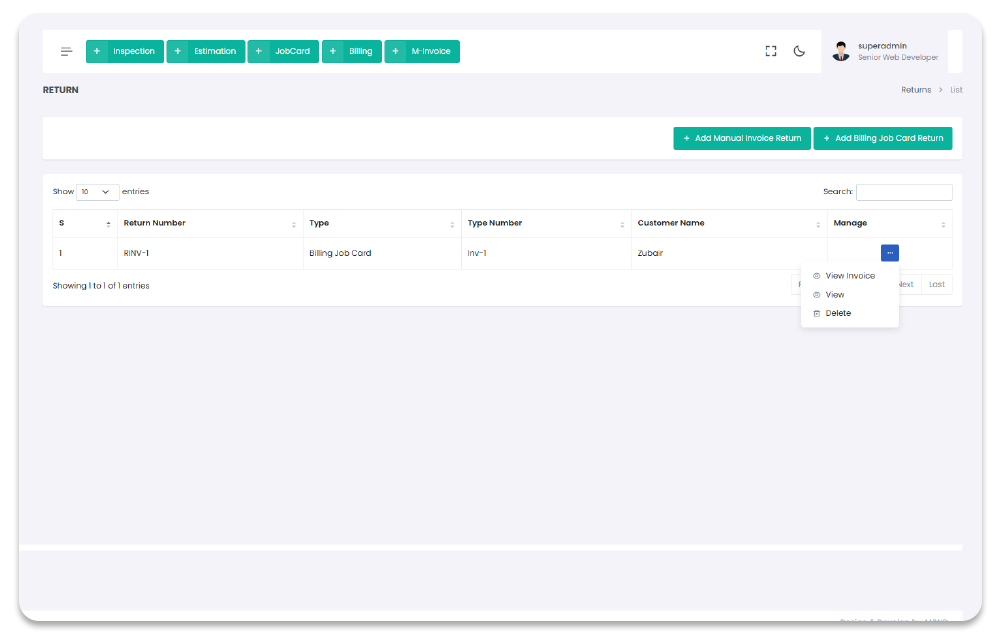This screenshot has height=633, width=1000.
Task: Open the Inspection quick-add button
Action: pyautogui.click(x=125, y=51)
